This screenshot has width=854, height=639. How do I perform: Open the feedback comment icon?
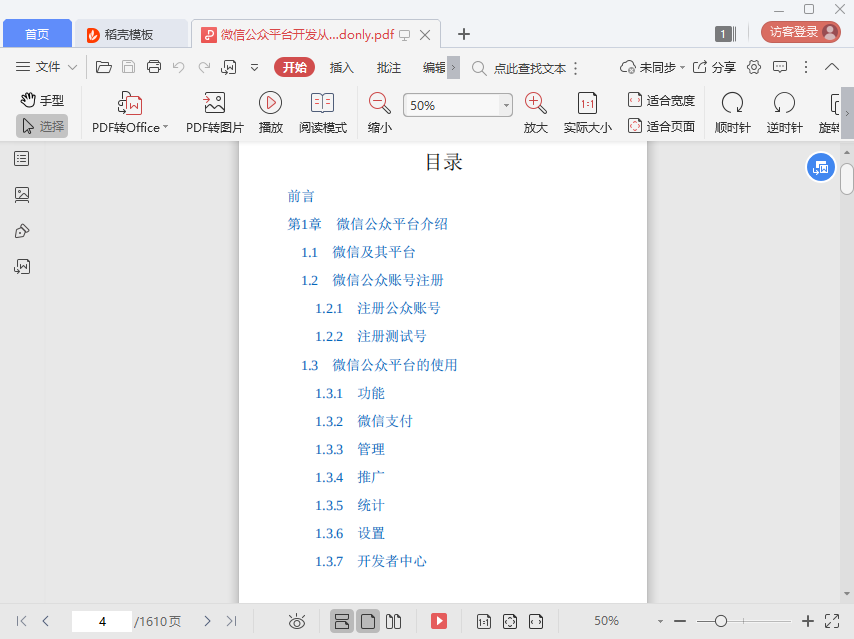coord(780,67)
